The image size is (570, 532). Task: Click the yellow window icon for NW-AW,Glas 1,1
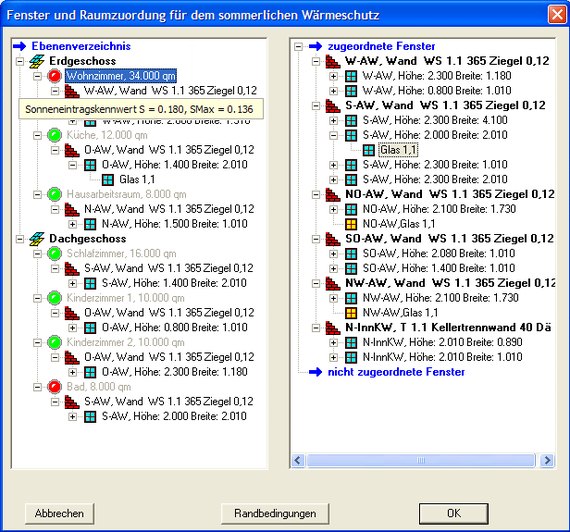click(351, 313)
